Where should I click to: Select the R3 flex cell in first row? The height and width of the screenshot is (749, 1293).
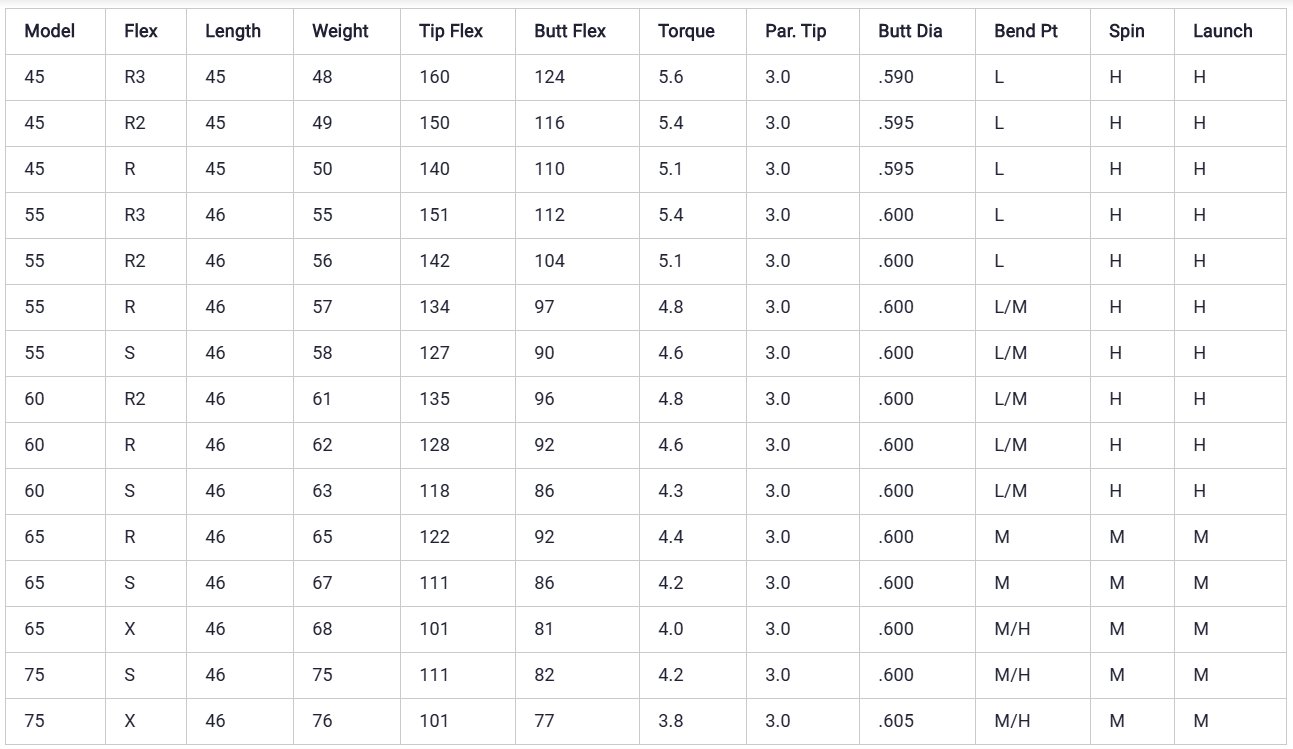(134, 77)
